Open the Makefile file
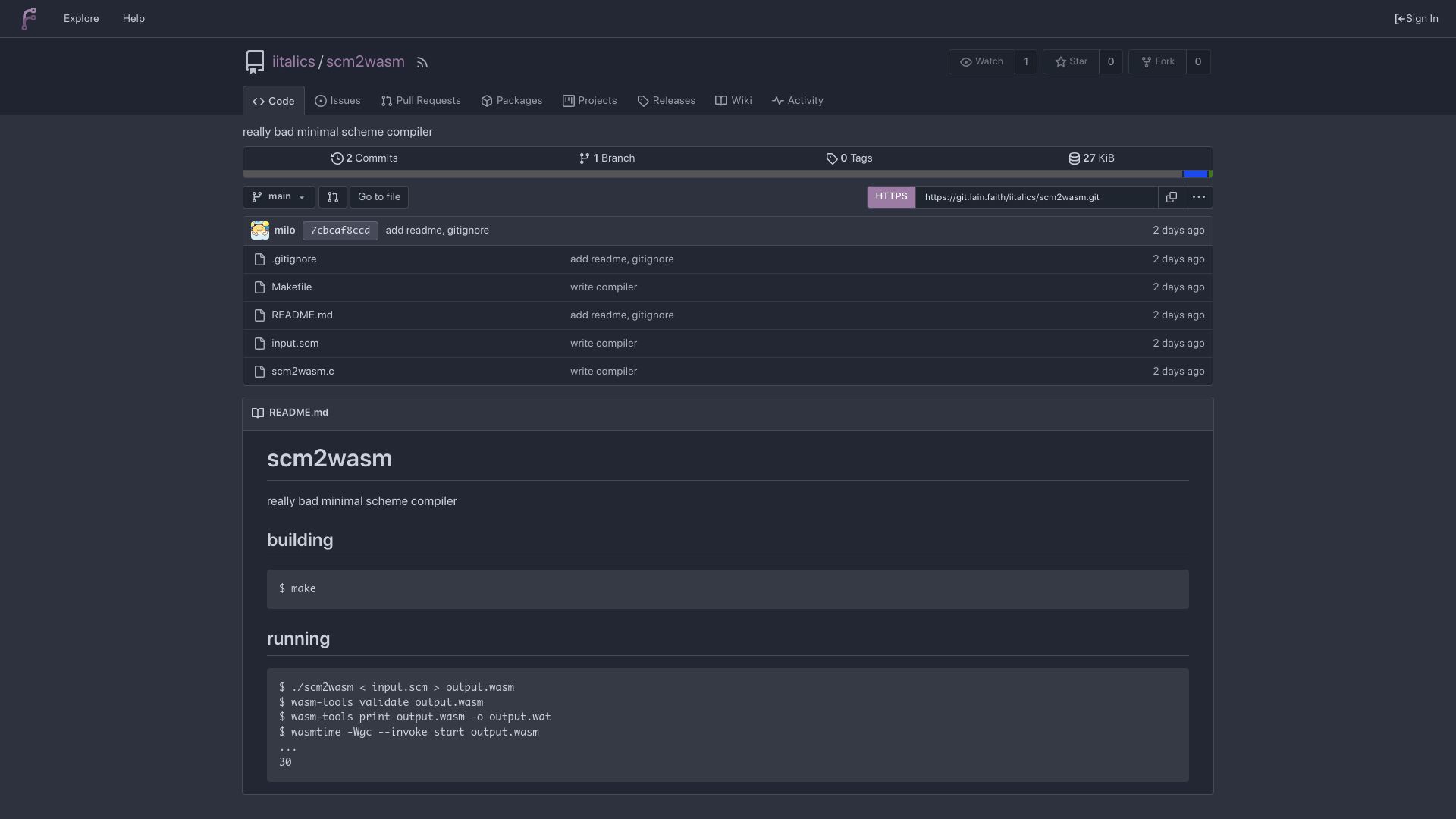The width and height of the screenshot is (1456, 819). [x=291, y=287]
